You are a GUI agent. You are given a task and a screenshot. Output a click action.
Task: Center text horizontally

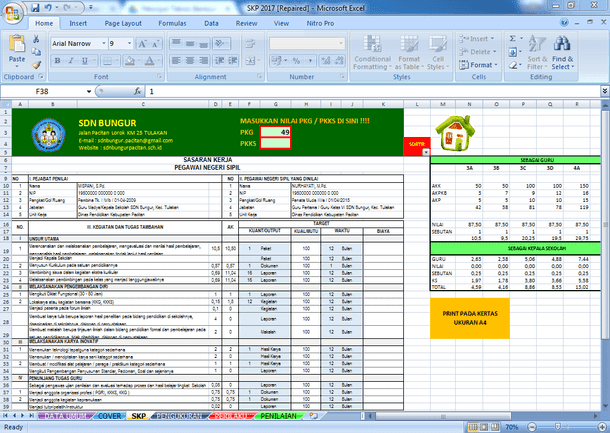189,61
